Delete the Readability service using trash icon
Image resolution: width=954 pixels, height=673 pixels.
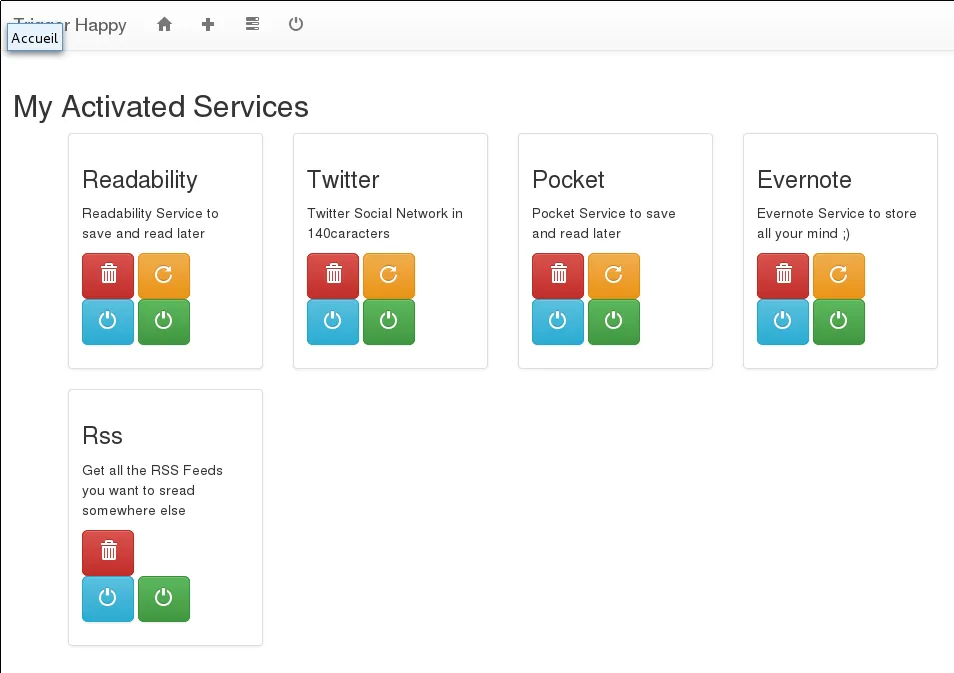107,275
